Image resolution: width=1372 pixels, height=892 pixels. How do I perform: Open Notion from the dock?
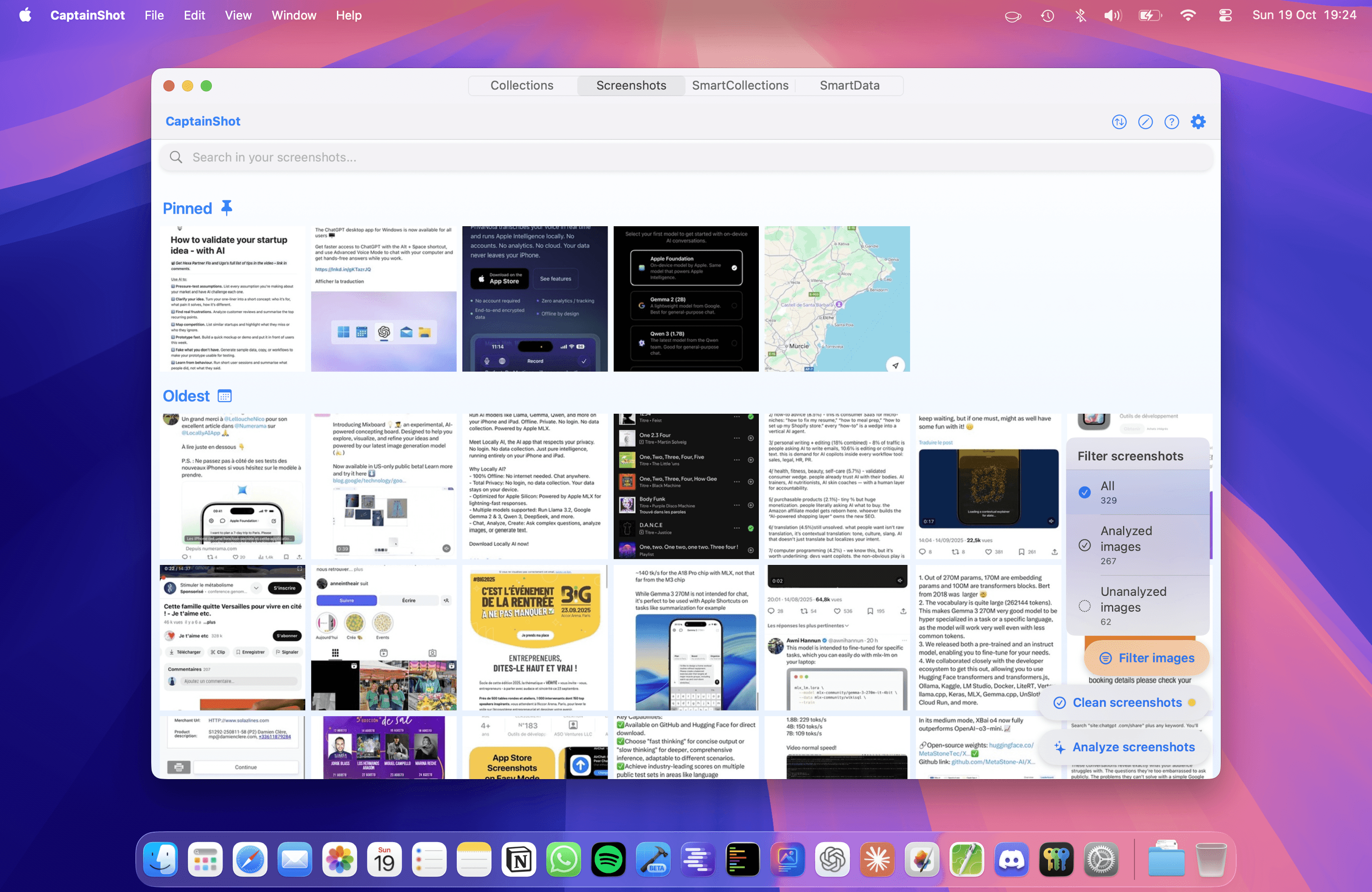tap(518, 860)
